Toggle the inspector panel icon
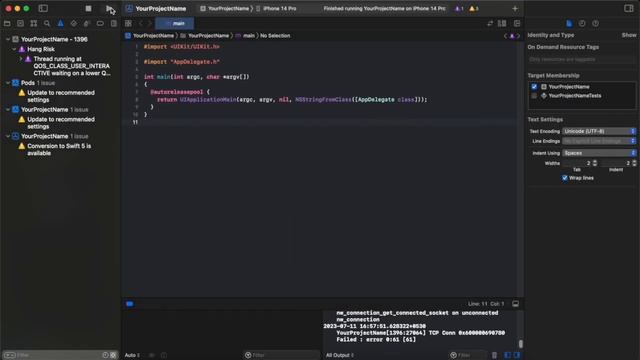Screen dimensions: 640x360 (x=629, y=8)
